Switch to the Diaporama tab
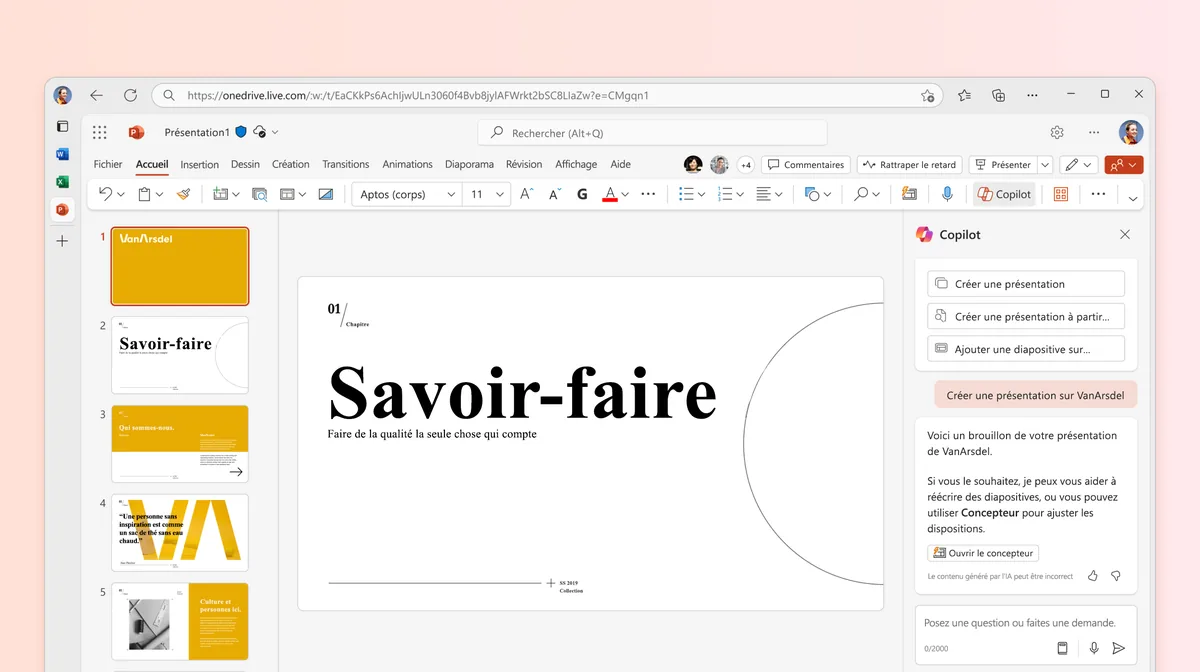The height and width of the screenshot is (672, 1200). pyautogui.click(x=470, y=164)
